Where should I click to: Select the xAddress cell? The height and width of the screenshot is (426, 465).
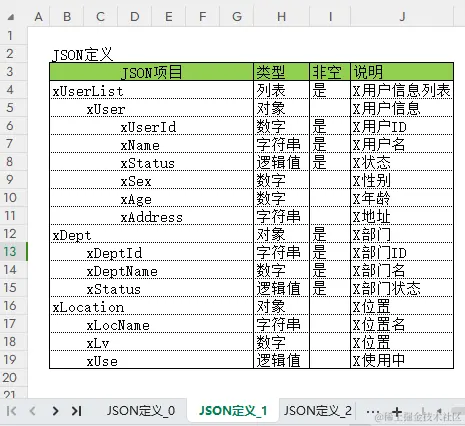(x=151, y=216)
